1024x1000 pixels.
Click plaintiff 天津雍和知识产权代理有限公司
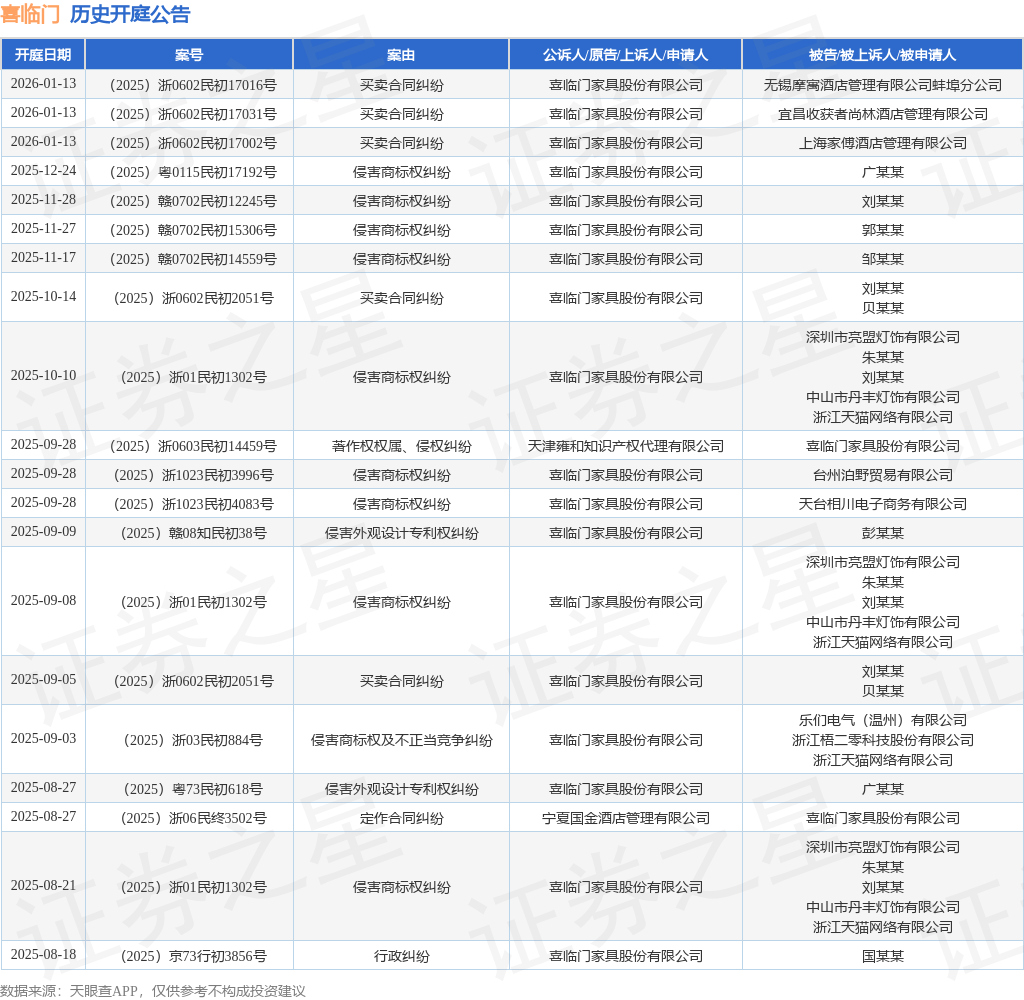tap(625, 446)
